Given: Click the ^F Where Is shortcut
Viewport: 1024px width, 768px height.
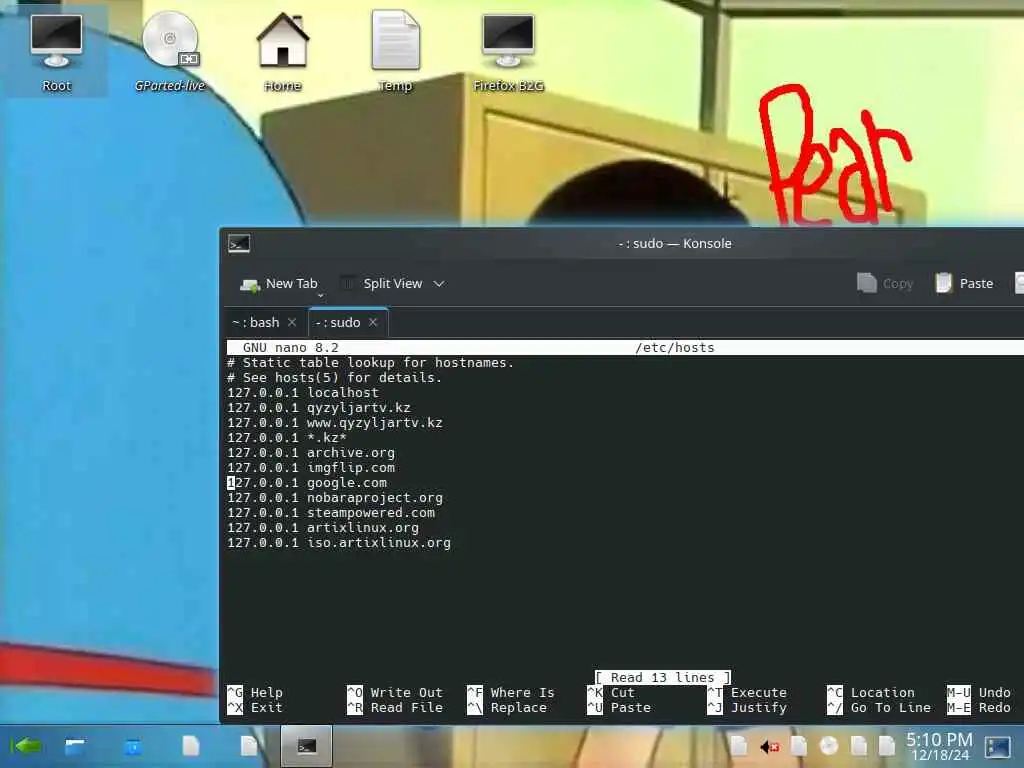Looking at the screenshot, I should (511, 692).
